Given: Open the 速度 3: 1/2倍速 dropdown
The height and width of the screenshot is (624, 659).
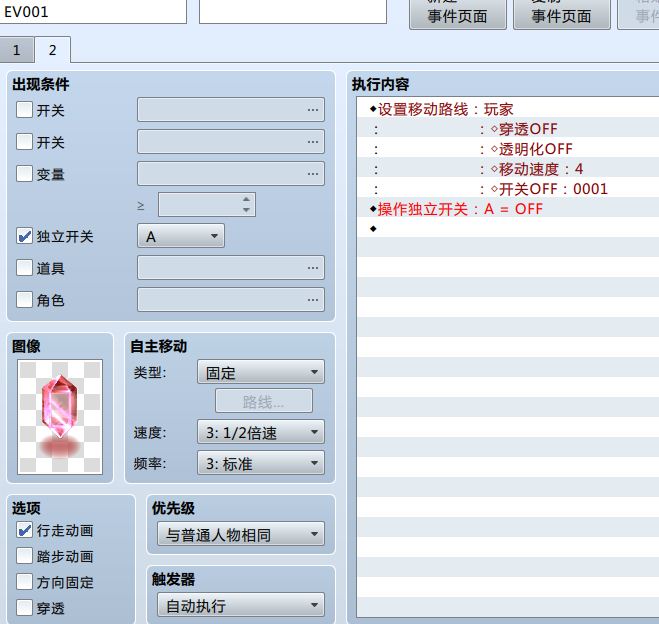Looking at the screenshot, I should pos(261,432).
